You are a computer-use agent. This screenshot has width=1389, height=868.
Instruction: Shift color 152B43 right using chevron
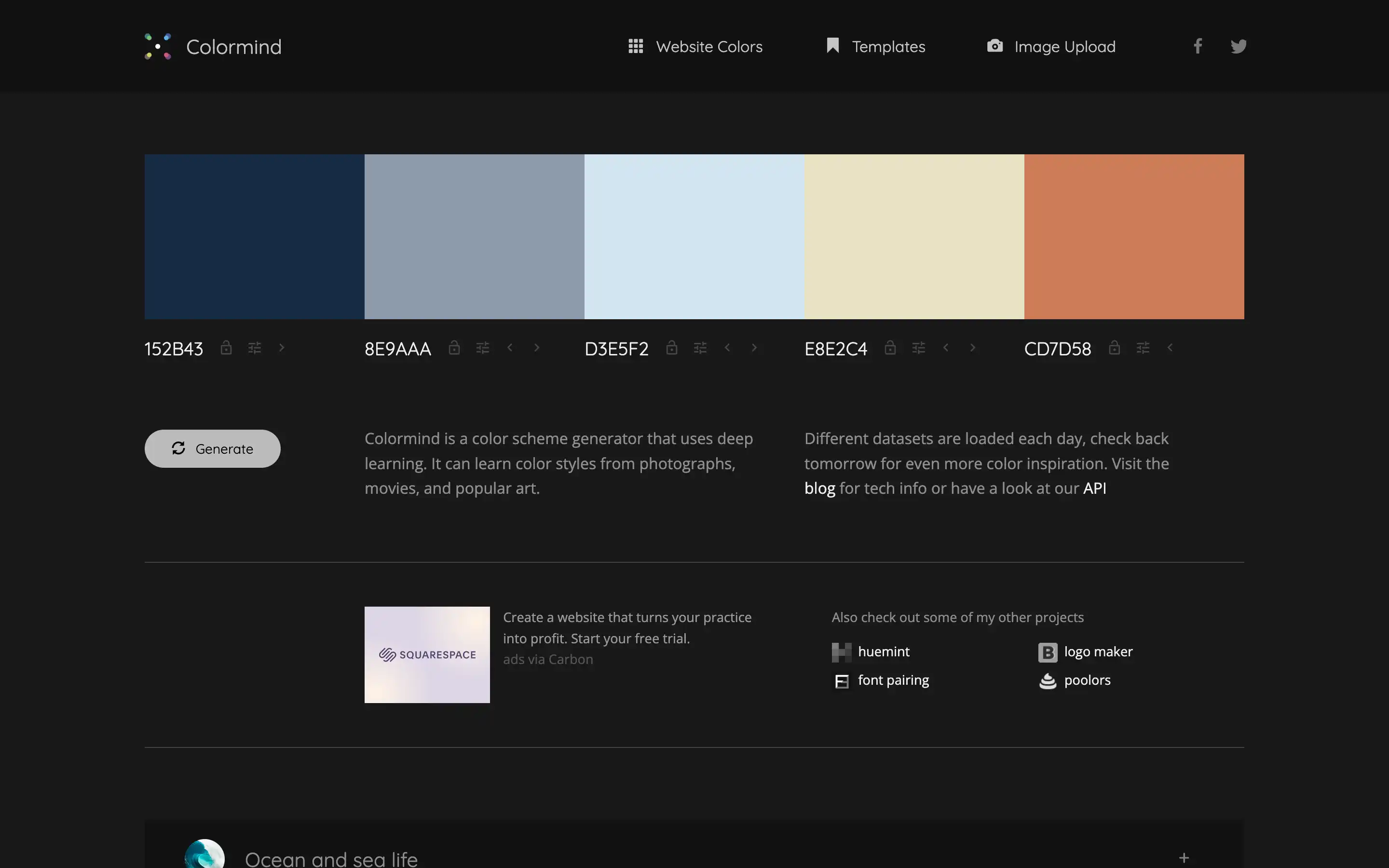(x=281, y=348)
